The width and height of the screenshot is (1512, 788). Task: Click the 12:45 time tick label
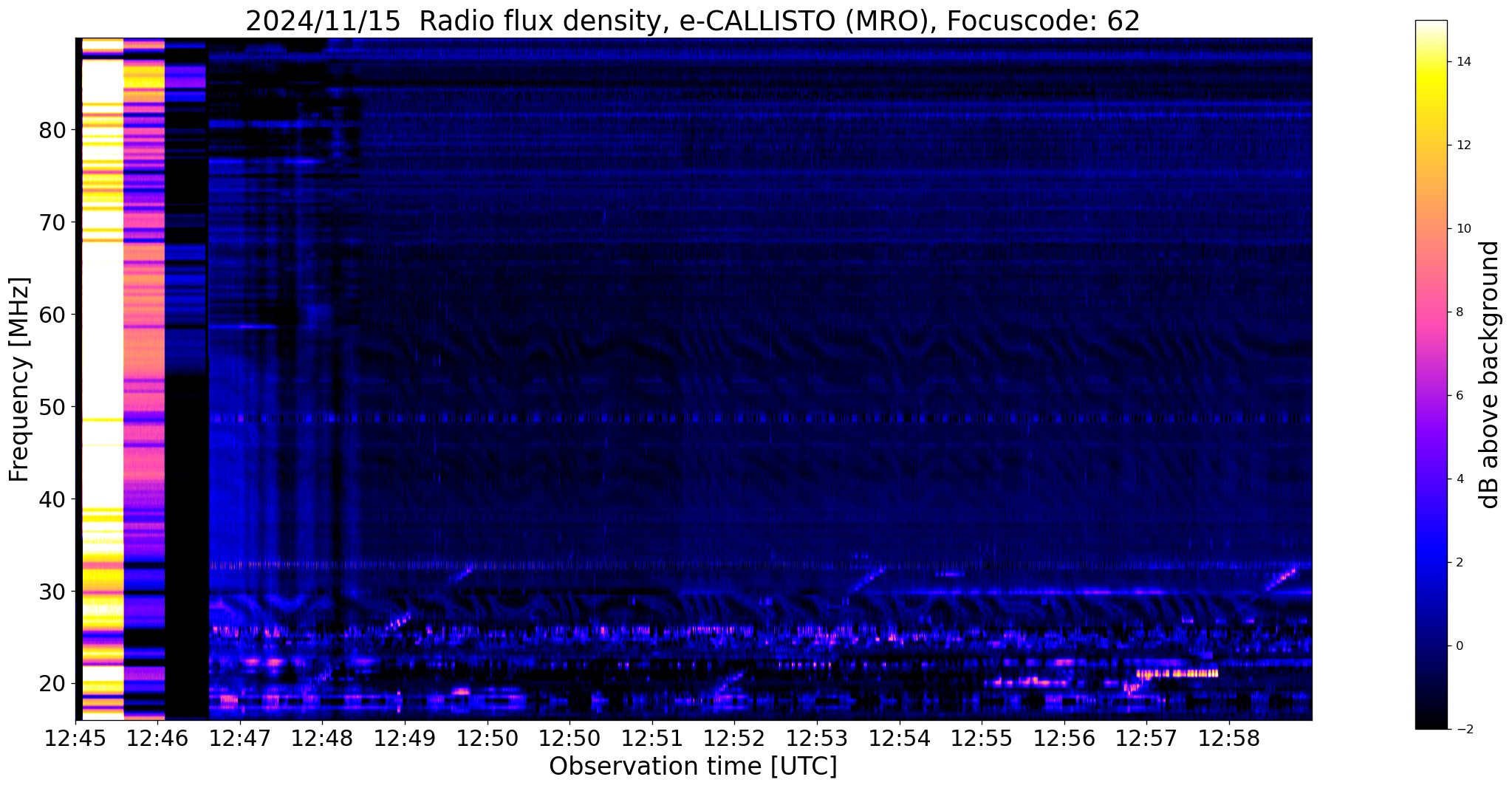75,739
